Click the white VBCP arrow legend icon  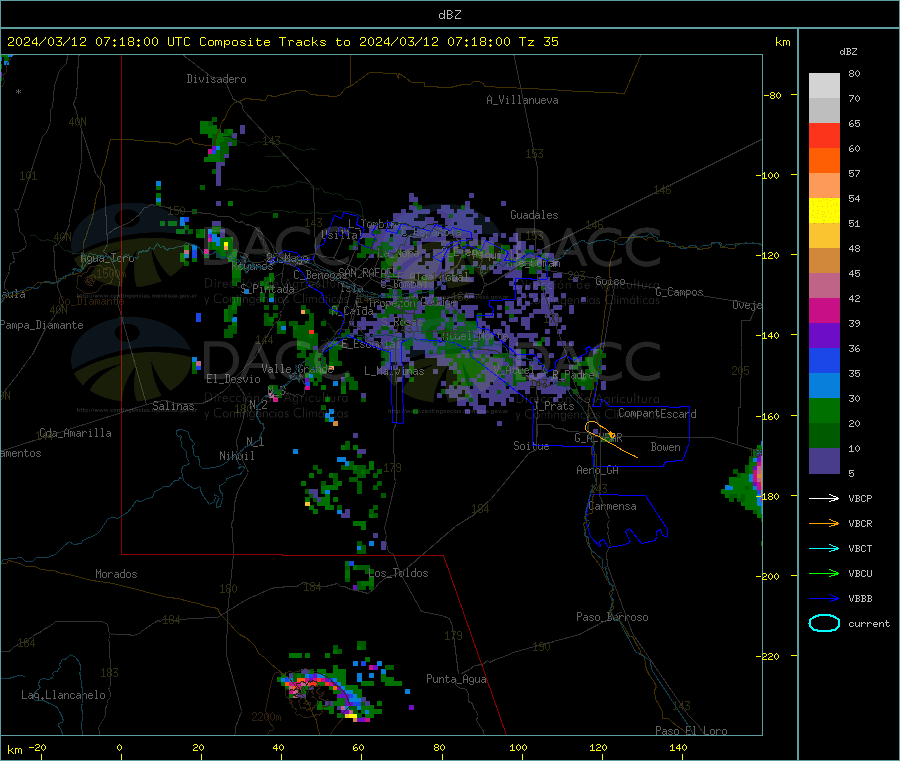[824, 498]
